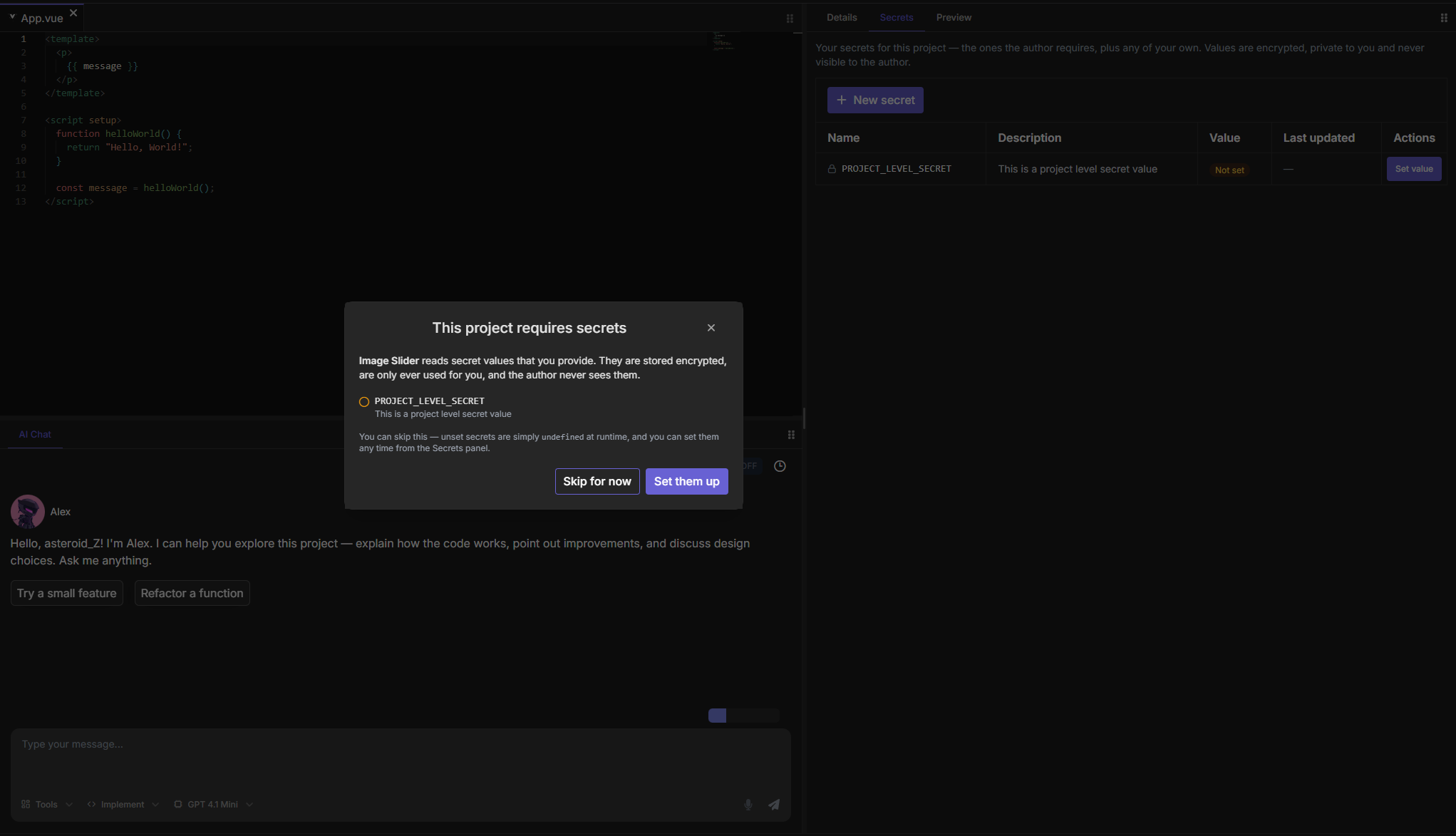
Task: Open the App.vue file tab
Action: (42, 18)
